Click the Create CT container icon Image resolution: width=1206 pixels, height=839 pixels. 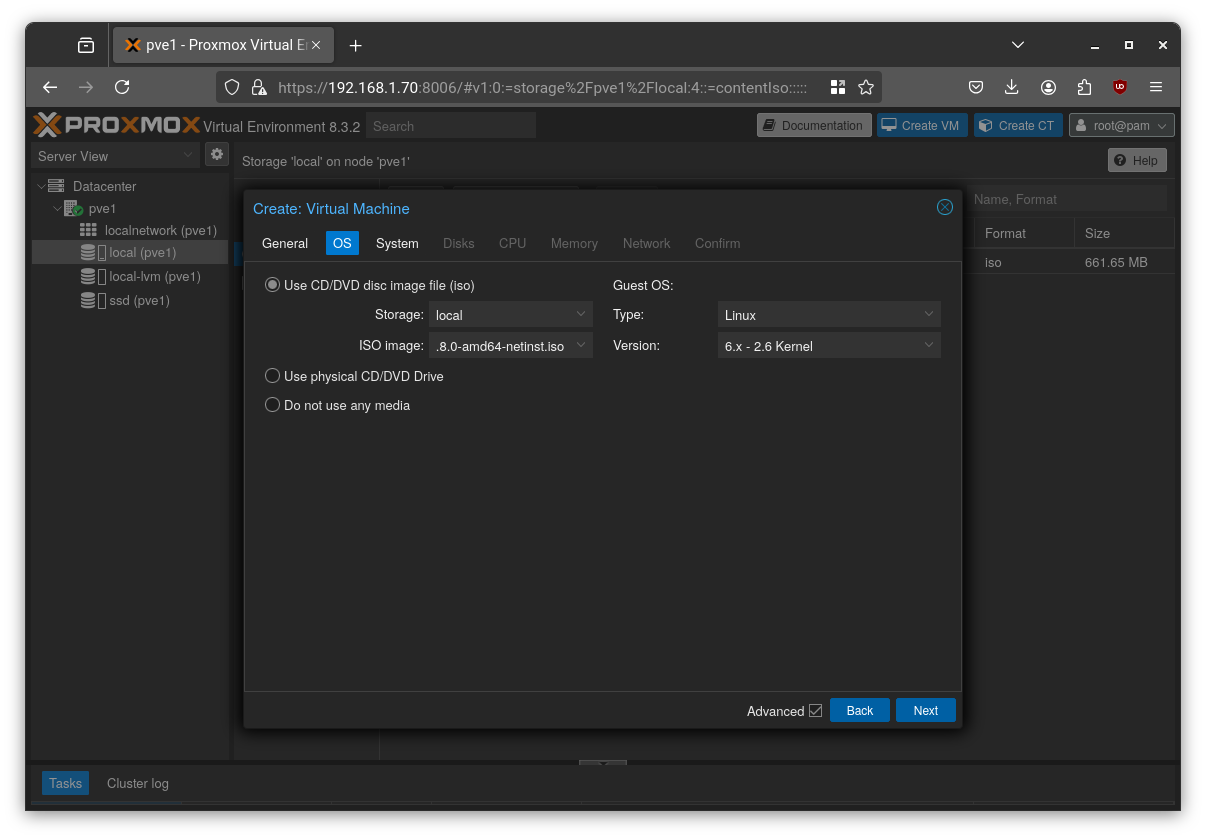pos(984,125)
